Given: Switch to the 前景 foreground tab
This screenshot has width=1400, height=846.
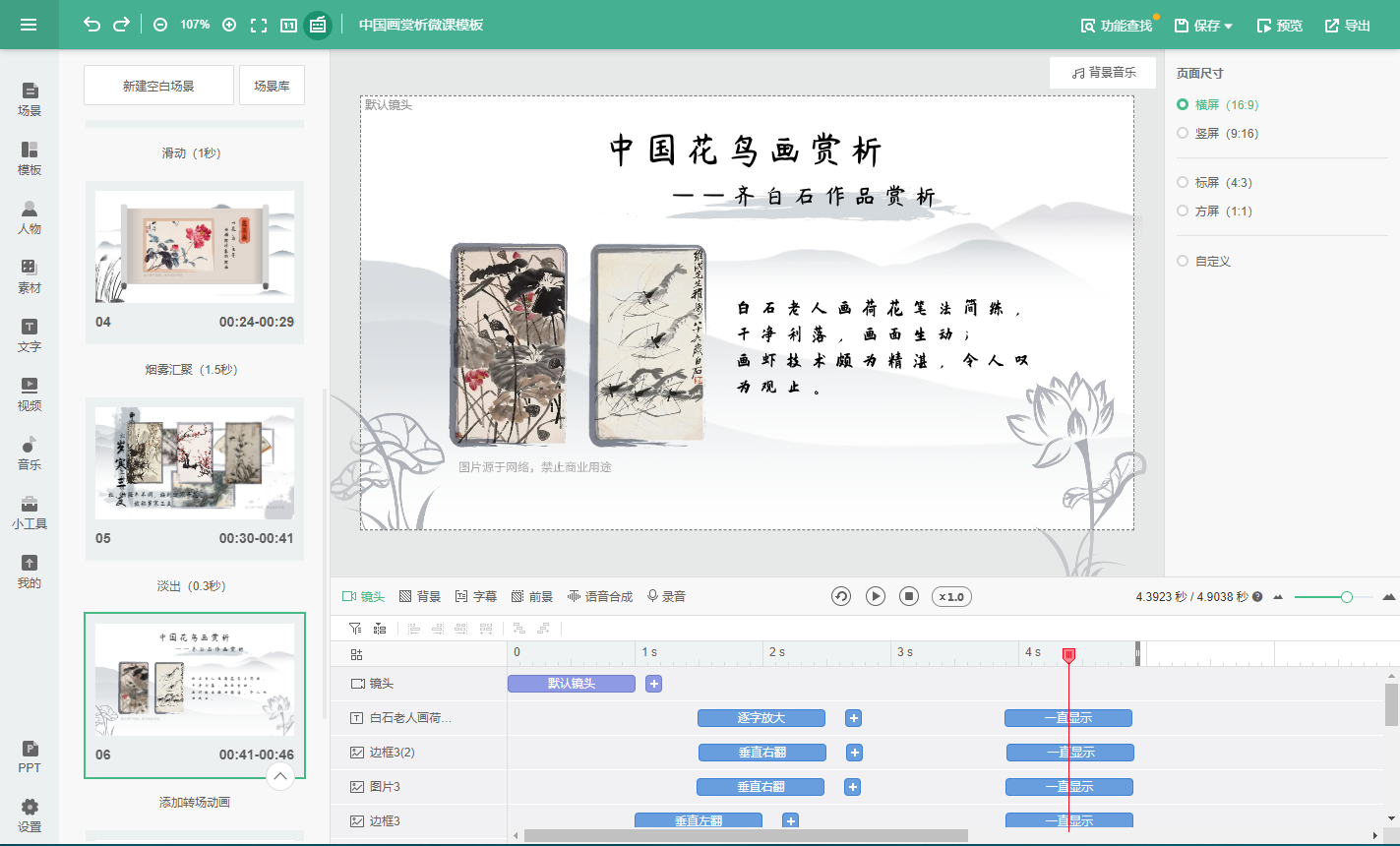Looking at the screenshot, I should 532,596.
